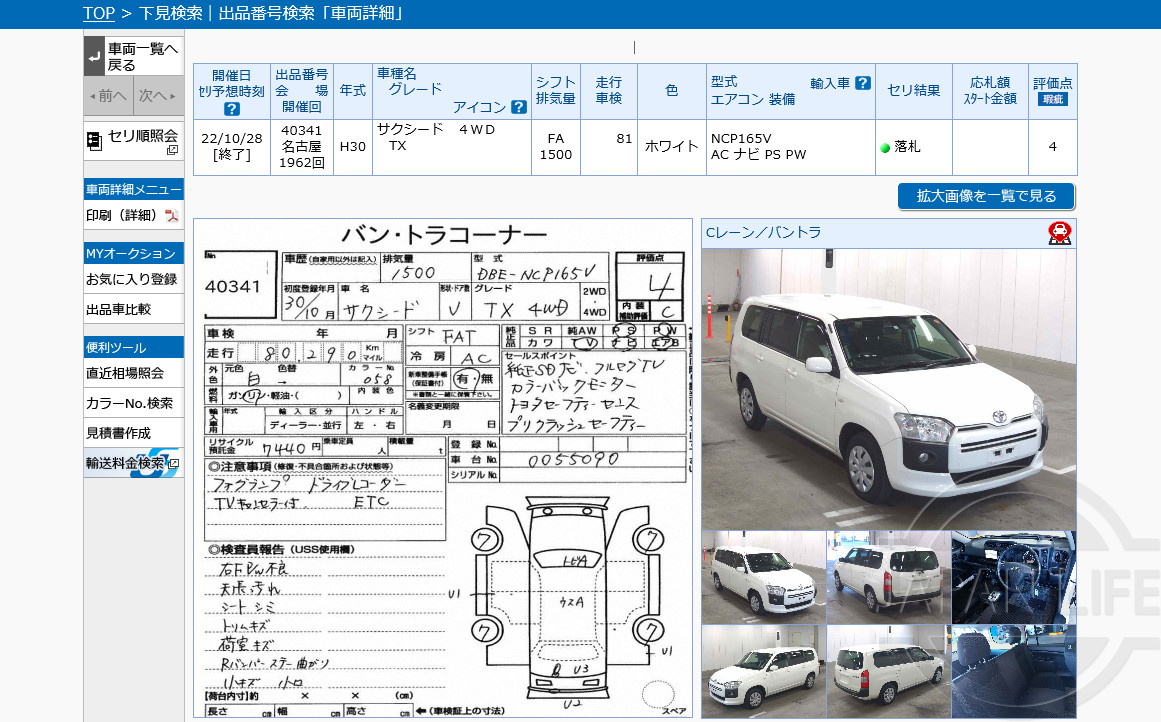This screenshot has height=722, width=1161.
Task: Click the 次へ navigation button
Action: 157,95
